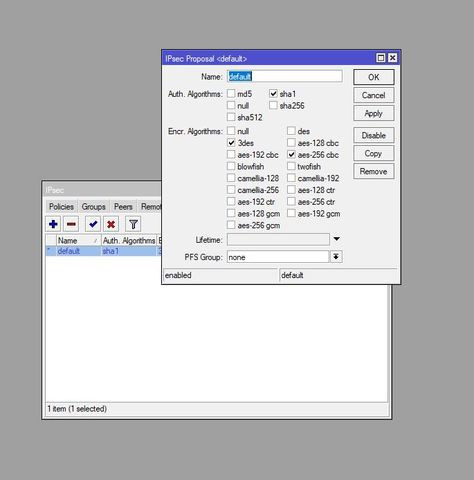The height and width of the screenshot is (480, 474).
Task: Click OK button
Action: click(374, 77)
